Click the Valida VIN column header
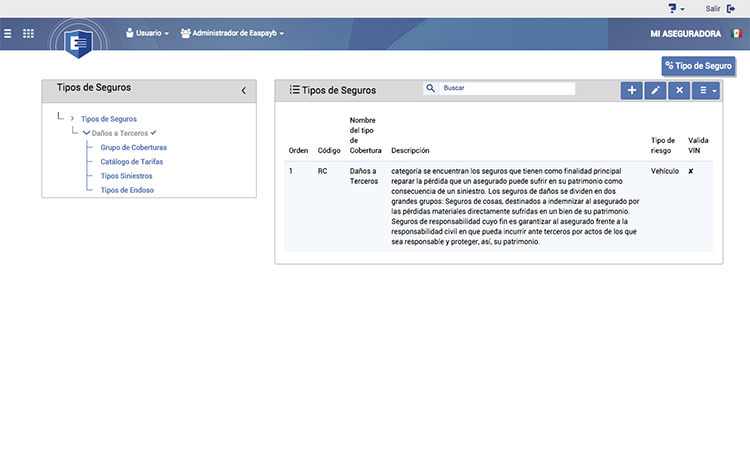Viewport: 750px width, 461px height. coord(698,145)
